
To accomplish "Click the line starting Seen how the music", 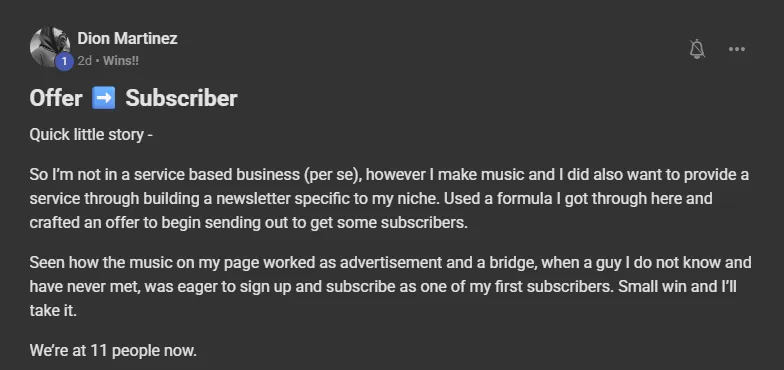I will 390,262.
